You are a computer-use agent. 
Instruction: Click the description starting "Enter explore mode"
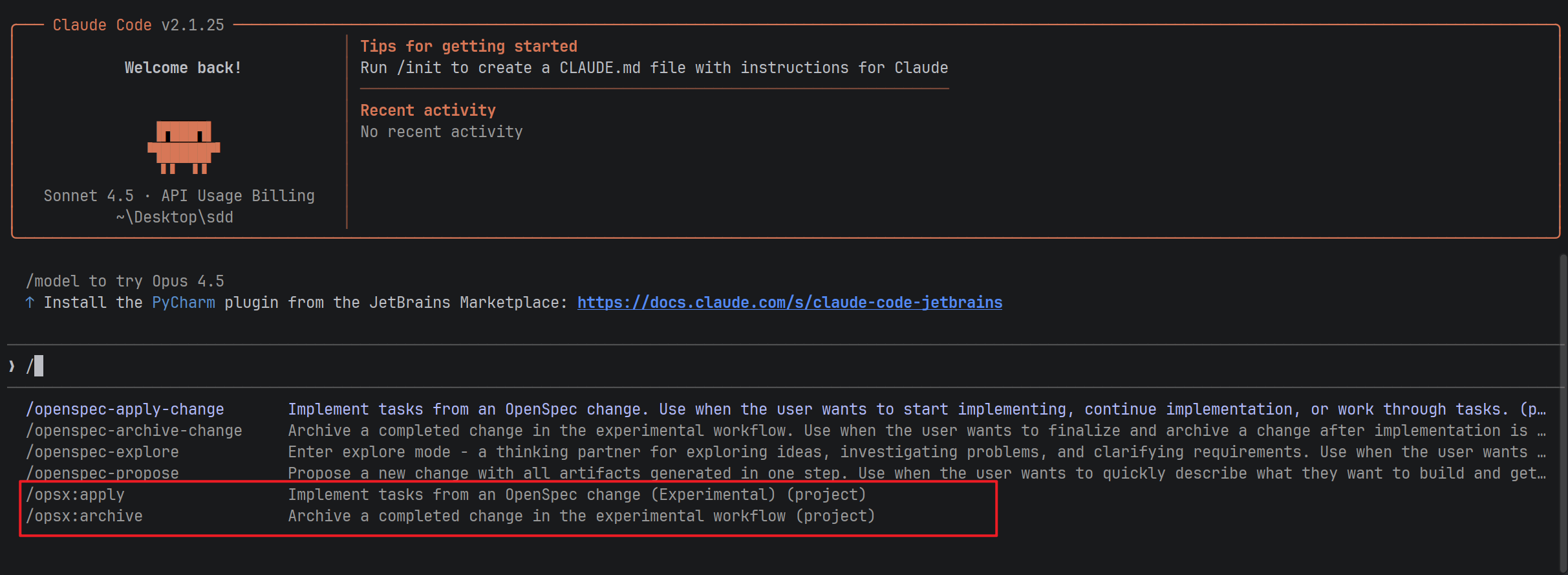[x=918, y=452]
